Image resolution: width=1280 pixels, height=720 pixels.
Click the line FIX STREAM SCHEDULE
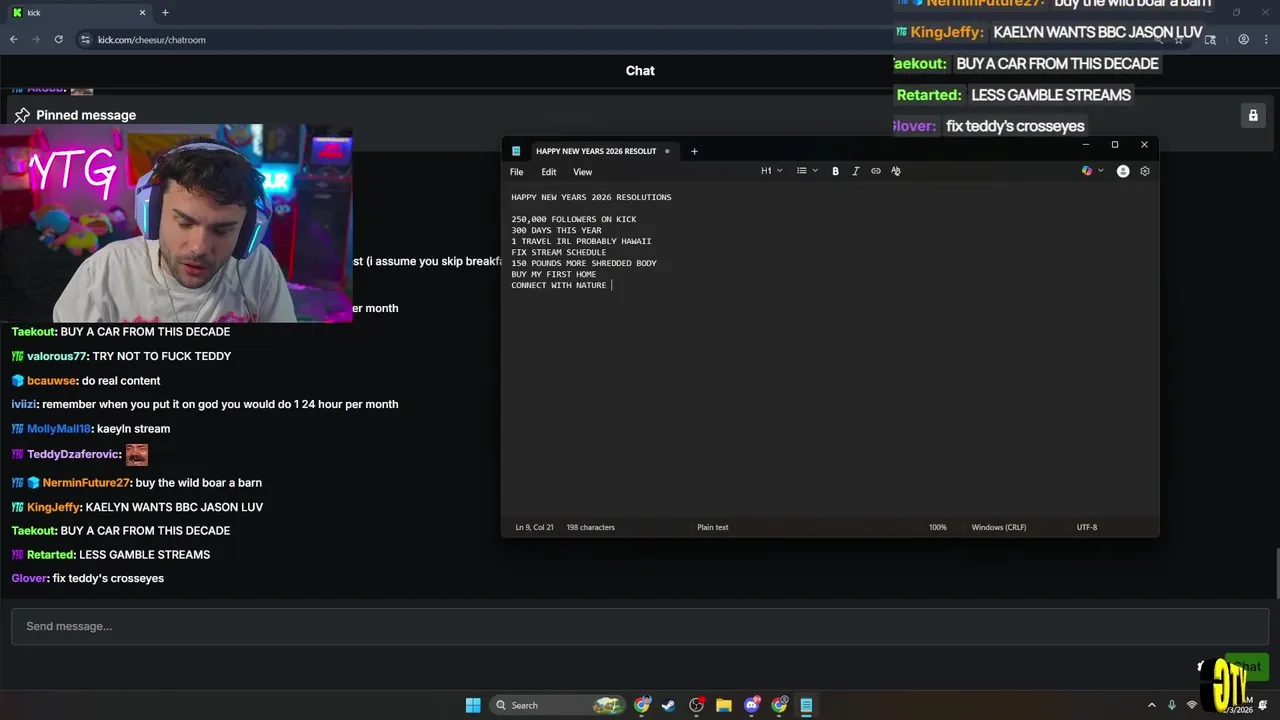[559, 252]
